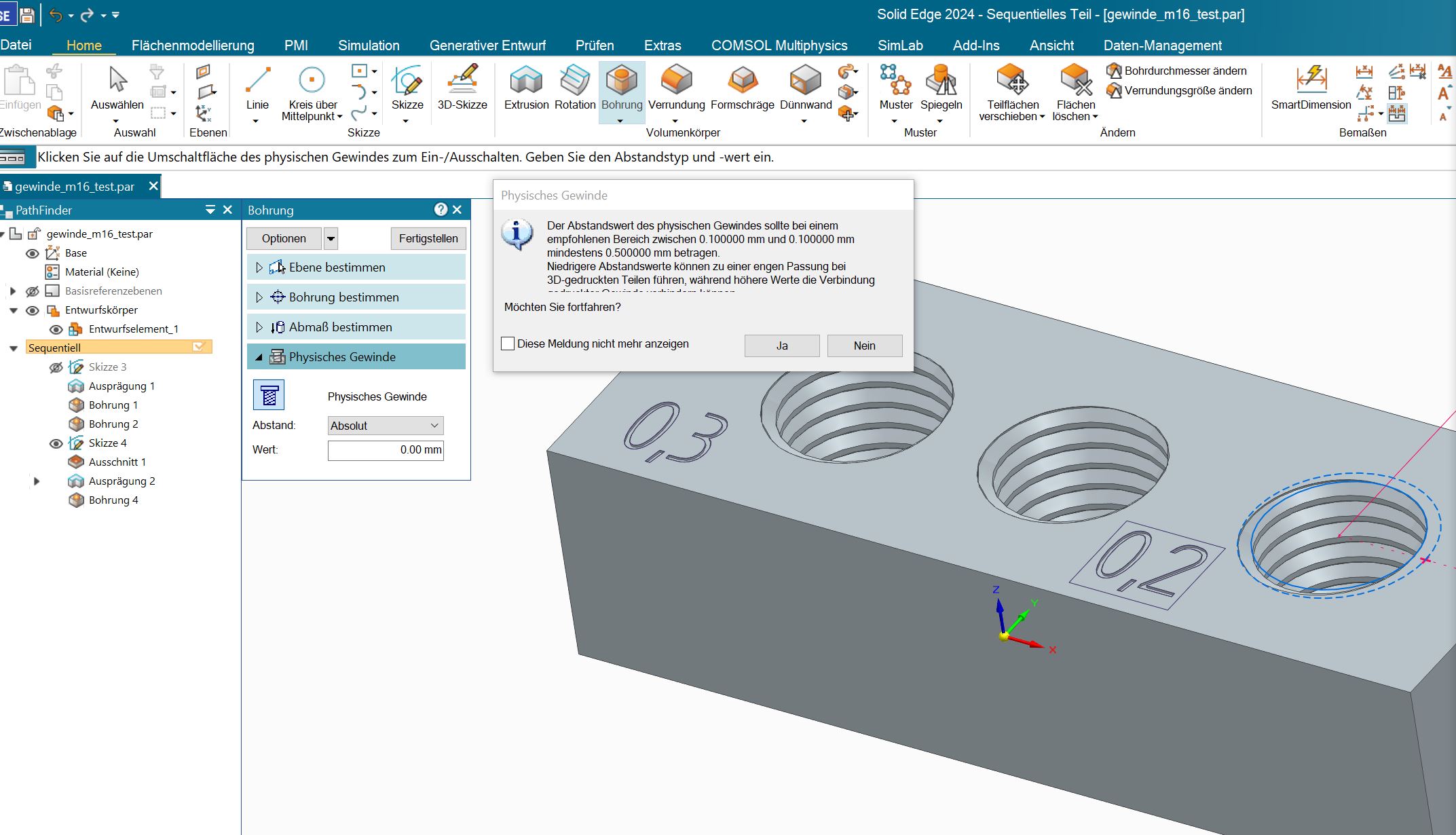Screen dimensions: 1456x835
Task: Open the Optionen dropdown arrow
Action: coord(331,238)
